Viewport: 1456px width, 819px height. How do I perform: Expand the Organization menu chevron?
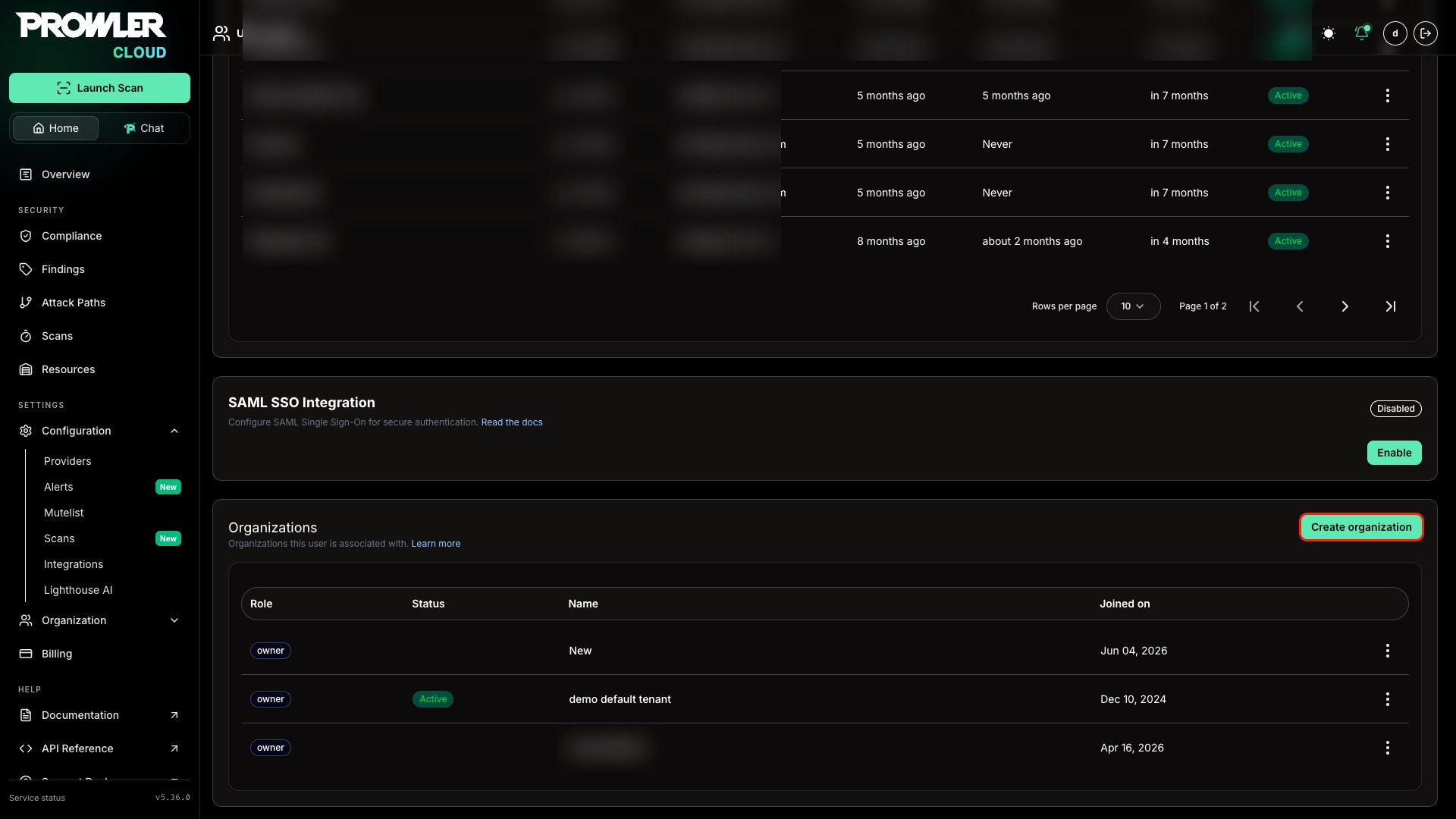point(174,620)
